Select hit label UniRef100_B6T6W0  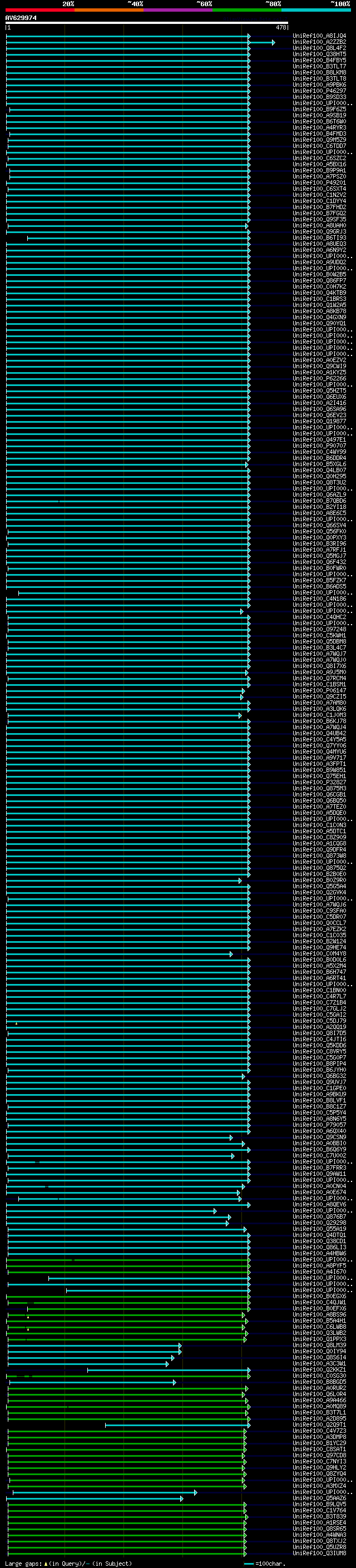[319, 121]
